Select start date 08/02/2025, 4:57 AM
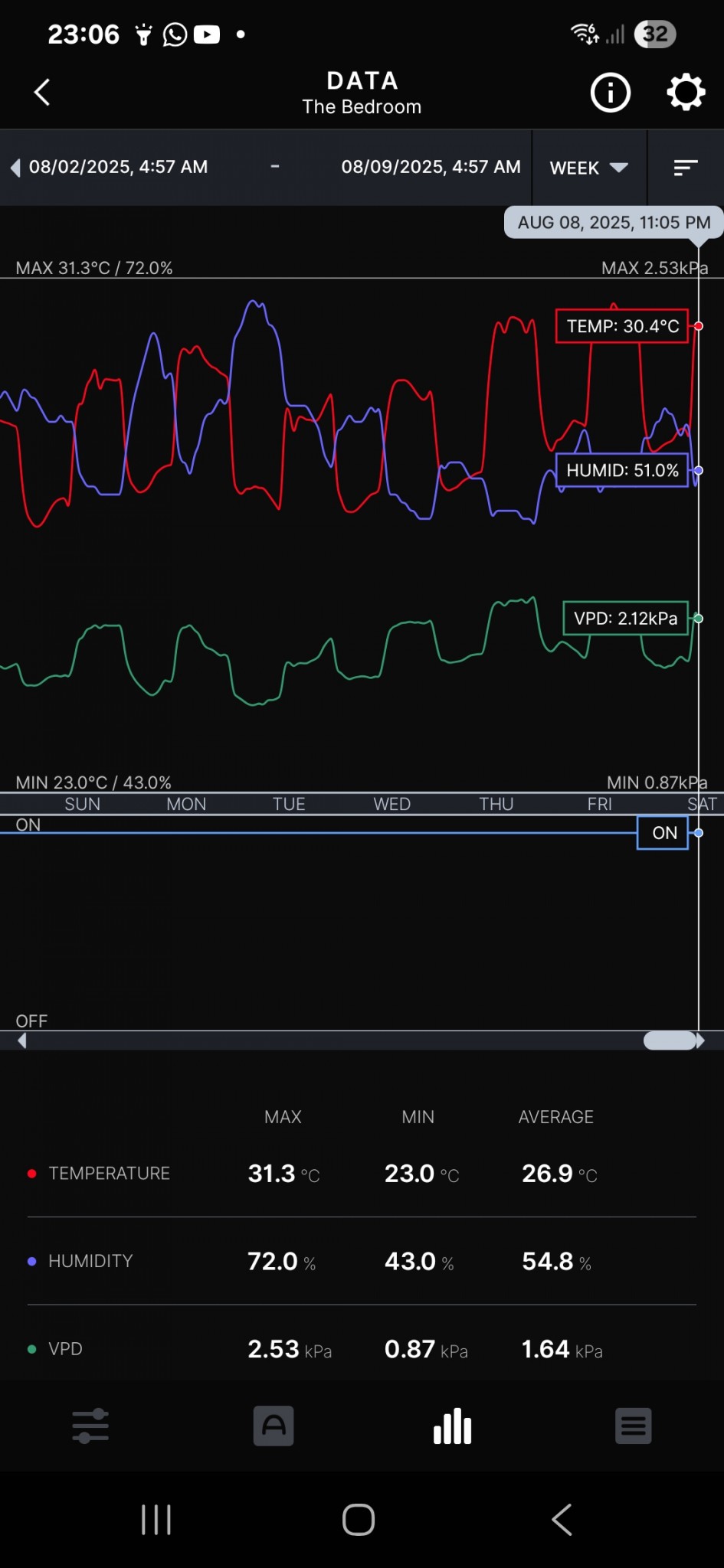The width and height of the screenshot is (724, 1568). 119,167
